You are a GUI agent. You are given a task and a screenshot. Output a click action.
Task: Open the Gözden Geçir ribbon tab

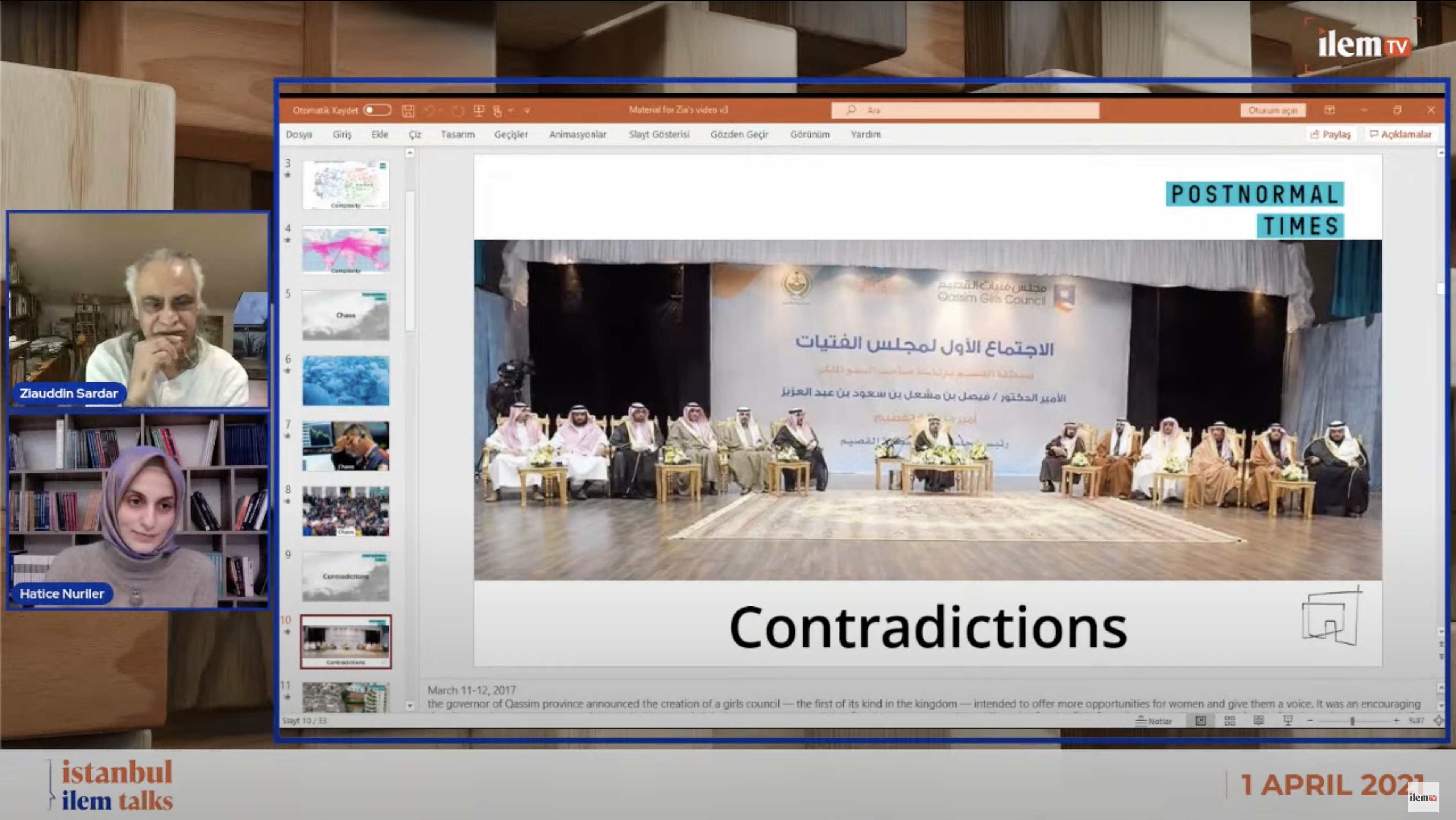point(739,135)
